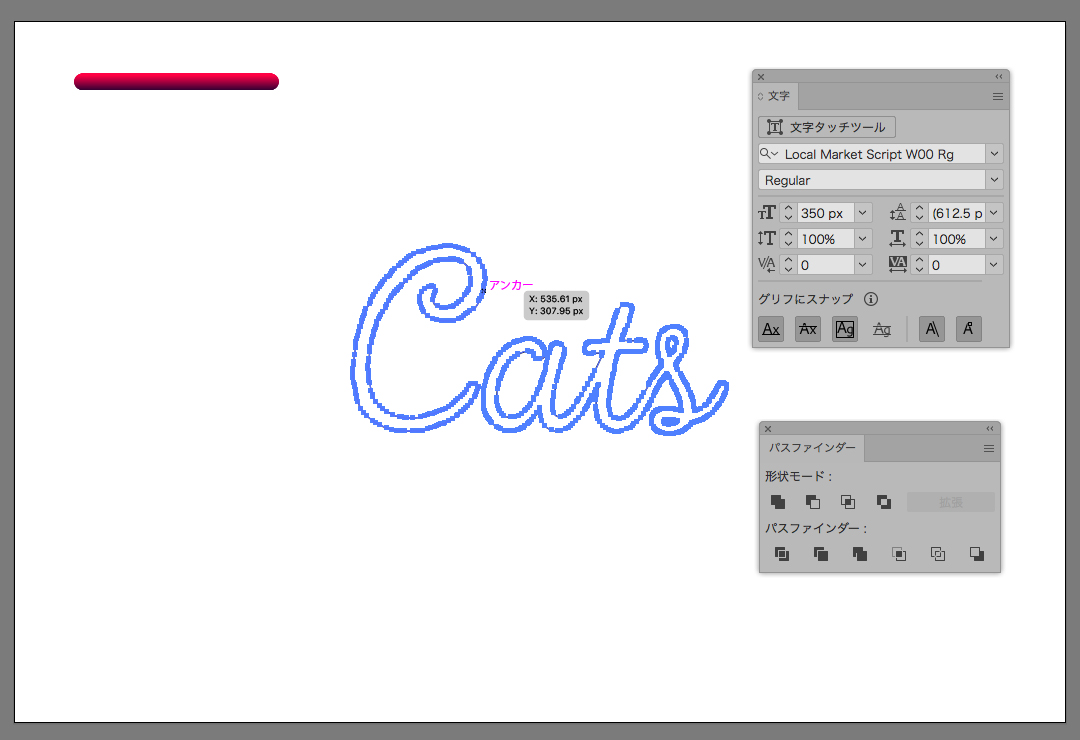The height and width of the screenshot is (740, 1080).
Task: Click the Unite shape mode icon
Action: pyautogui.click(x=778, y=502)
